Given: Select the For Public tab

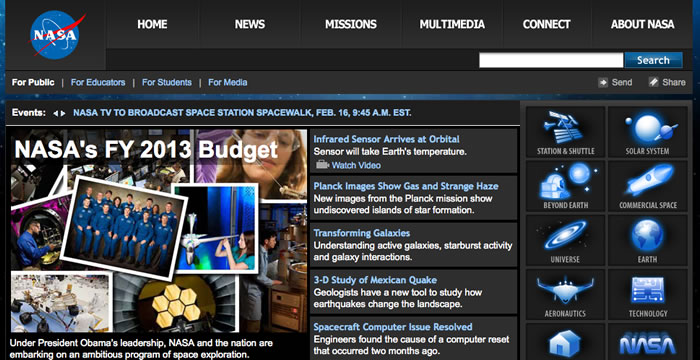Looking at the screenshot, I should coord(33,82).
